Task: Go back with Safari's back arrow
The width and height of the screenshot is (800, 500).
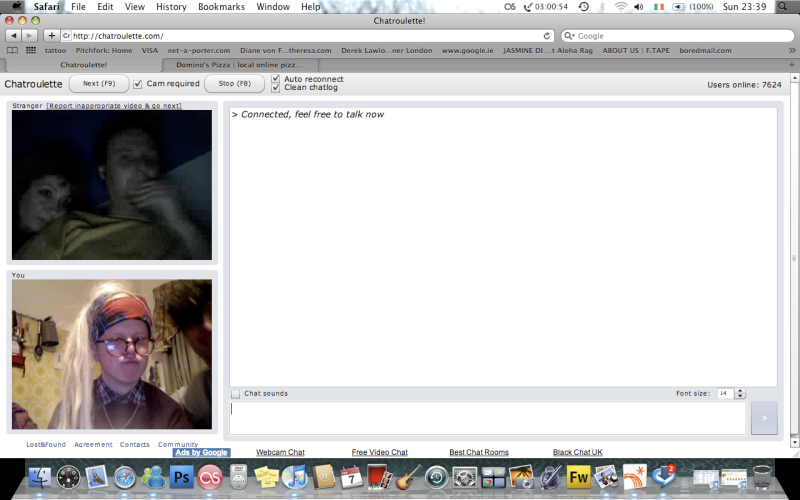Action: click(14, 36)
